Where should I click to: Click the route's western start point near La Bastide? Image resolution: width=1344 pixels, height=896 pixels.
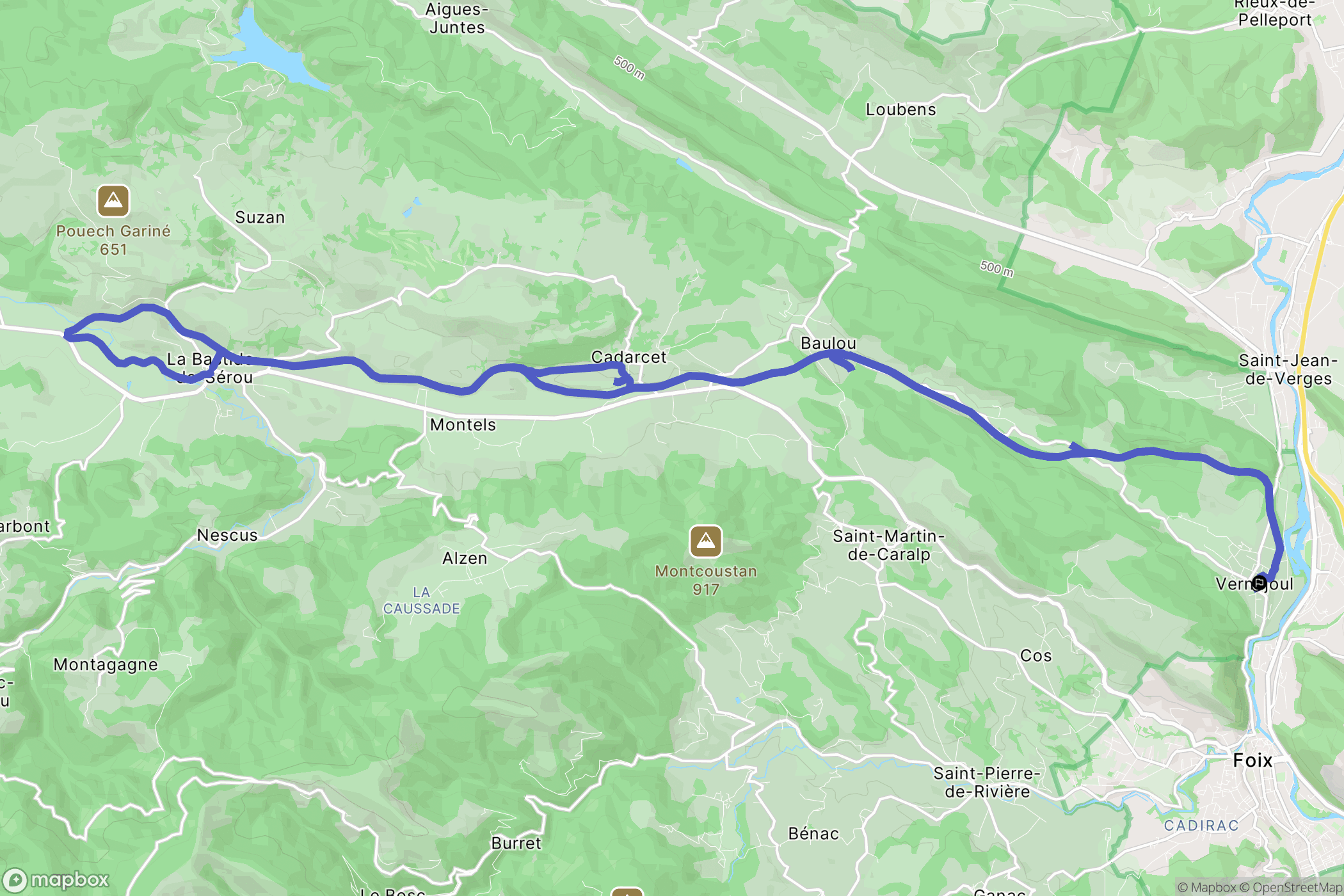click(67, 334)
